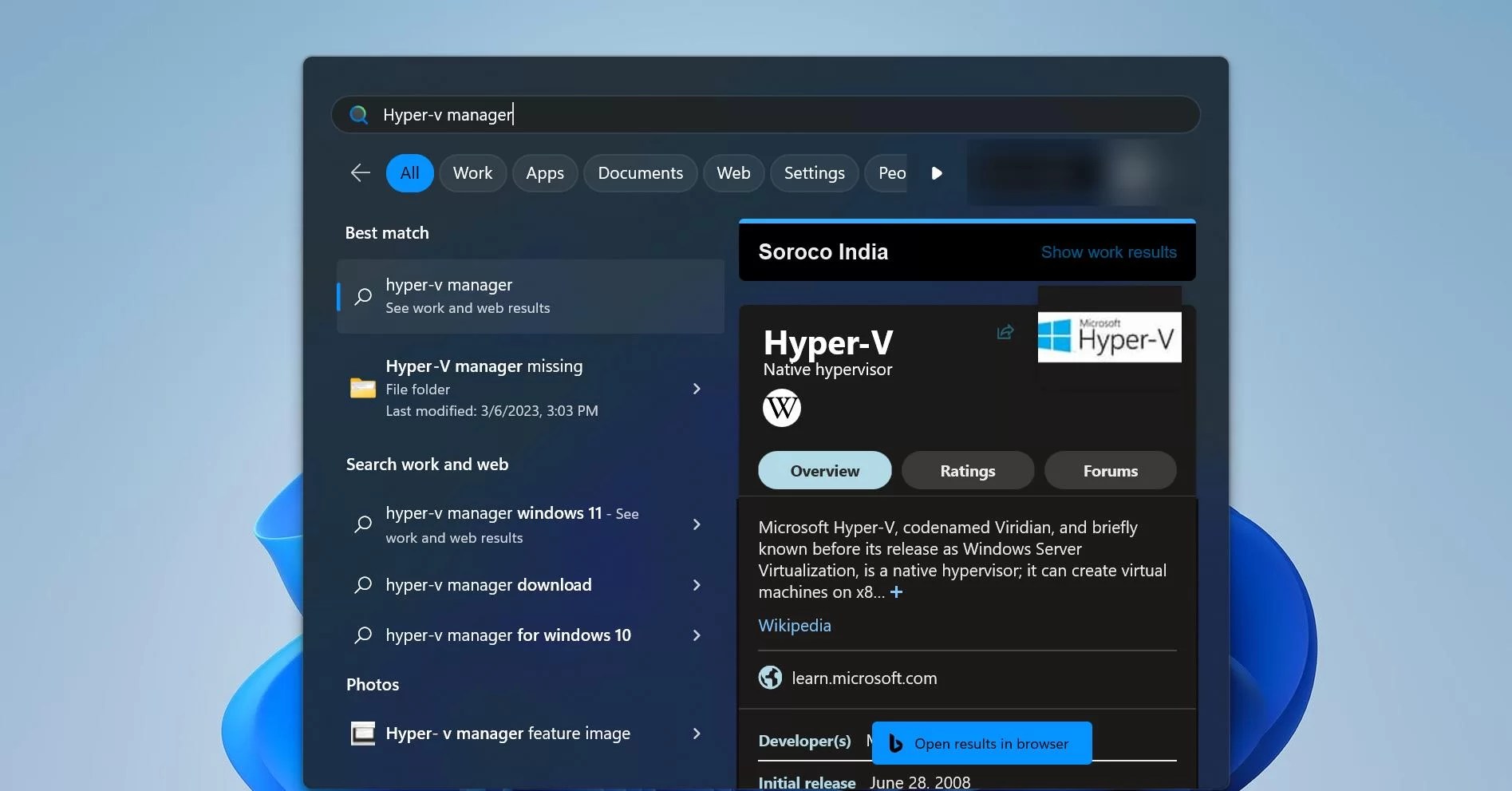This screenshot has width=1512, height=791.
Task: Click the share icon beside Hyper-V title
Action: pos(1005,332)
